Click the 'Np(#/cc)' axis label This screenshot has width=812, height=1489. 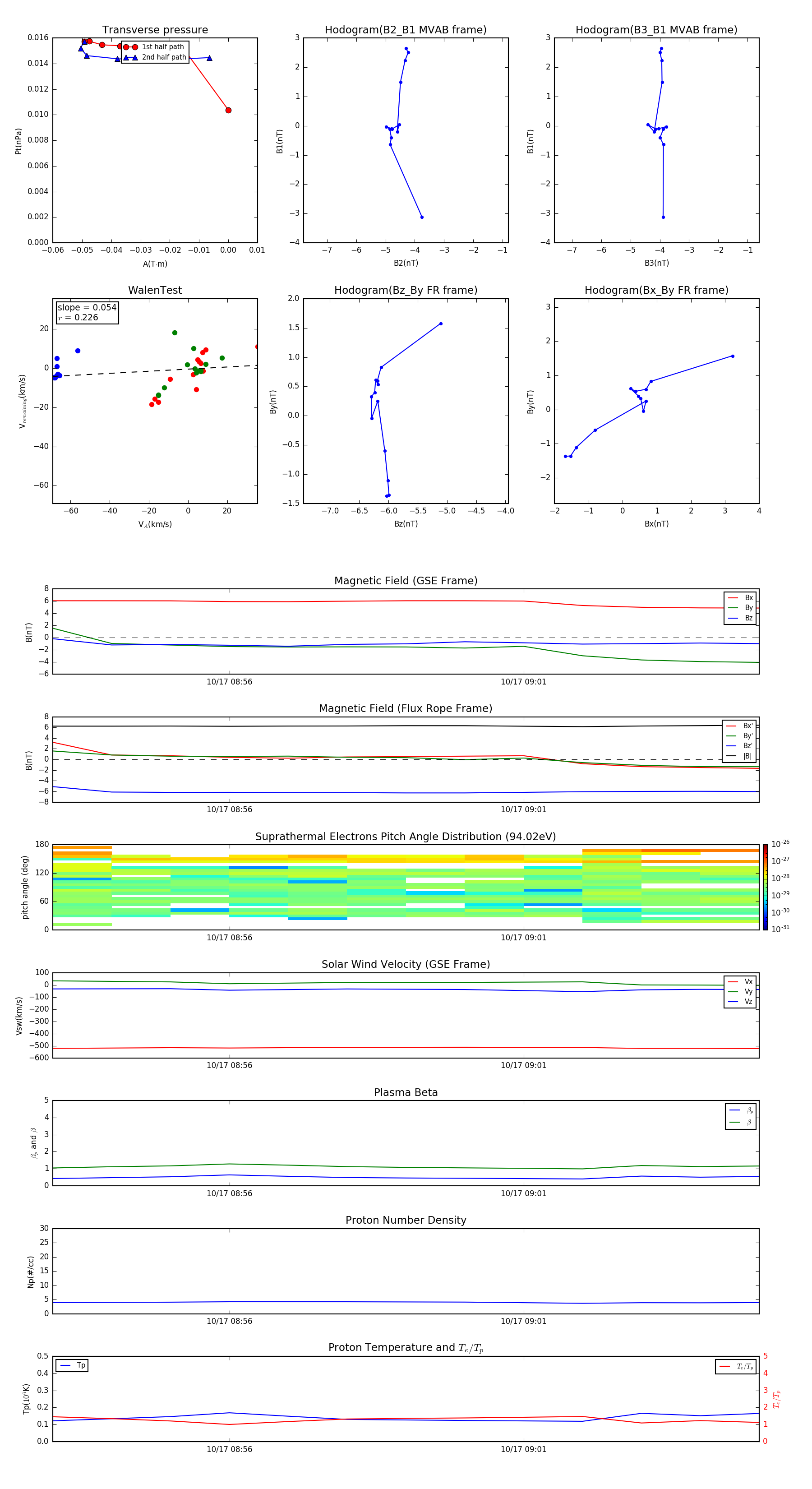pos(31,1272)
